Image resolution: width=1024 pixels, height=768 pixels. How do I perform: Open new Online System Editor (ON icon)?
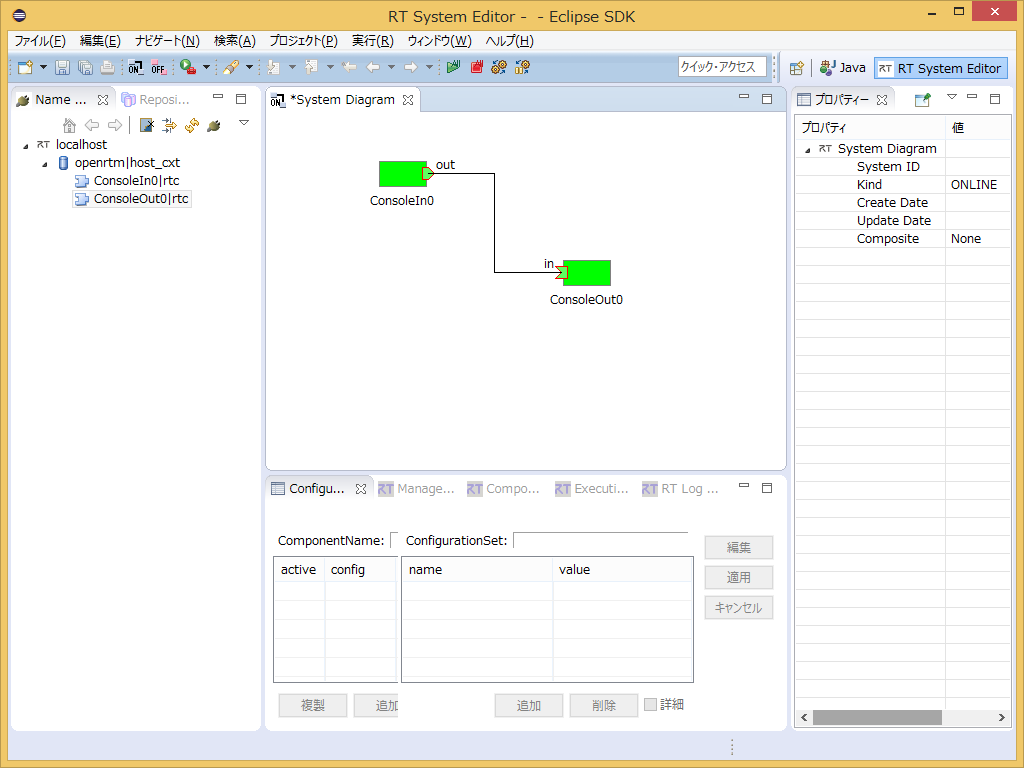tap(135, 67)
